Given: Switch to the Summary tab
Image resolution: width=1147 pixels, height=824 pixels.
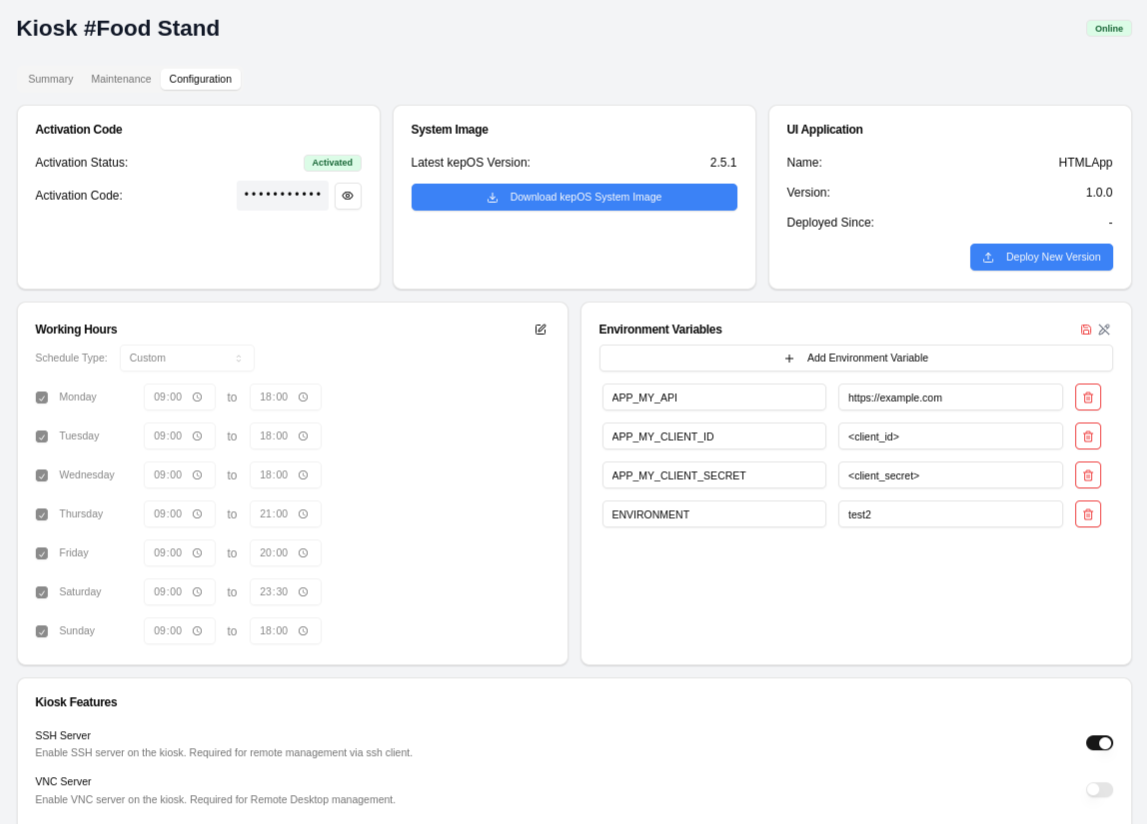Looking at the screenshot, I should 50,79.
